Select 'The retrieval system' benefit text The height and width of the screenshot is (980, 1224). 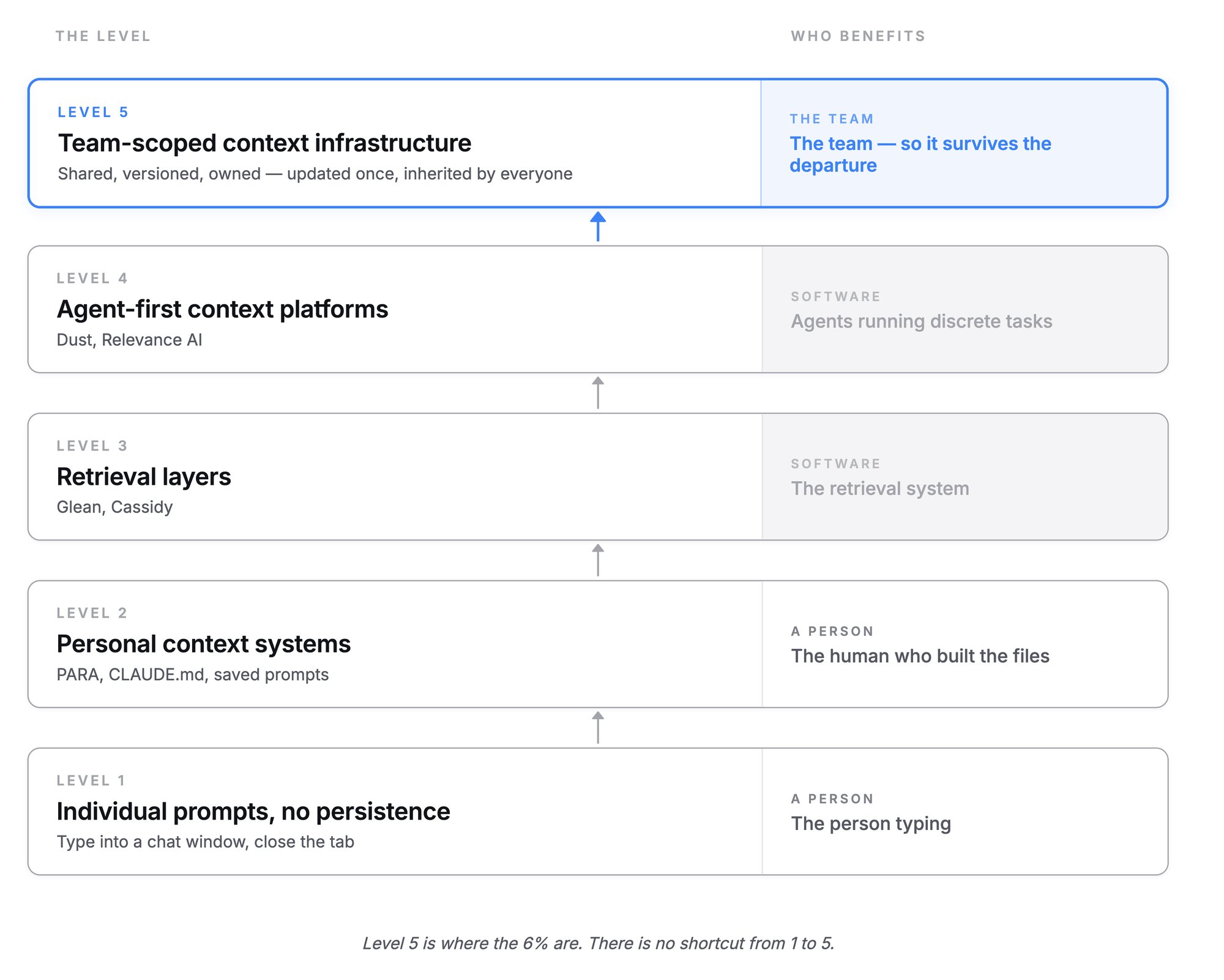pos(880,488)
